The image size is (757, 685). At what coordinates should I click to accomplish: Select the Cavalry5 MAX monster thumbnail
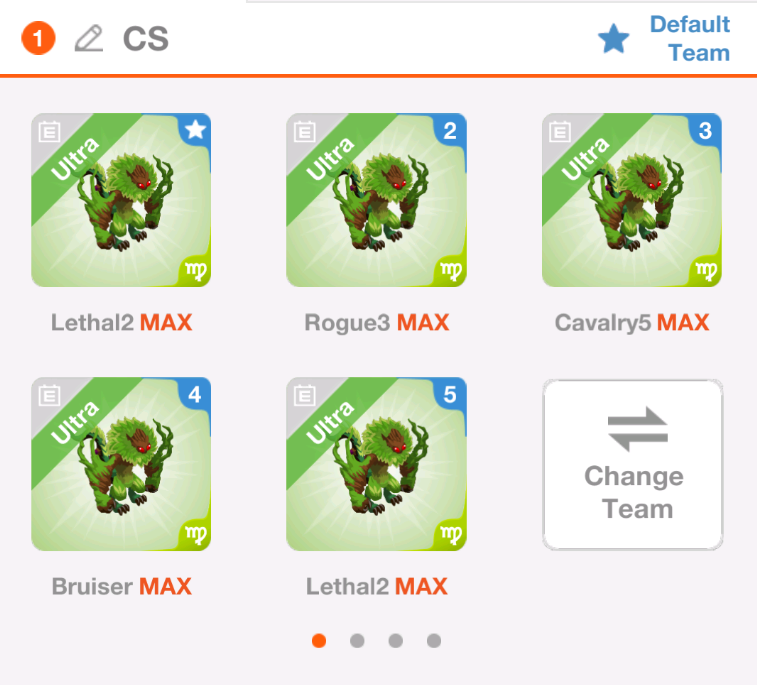click(x=631, y=200)
